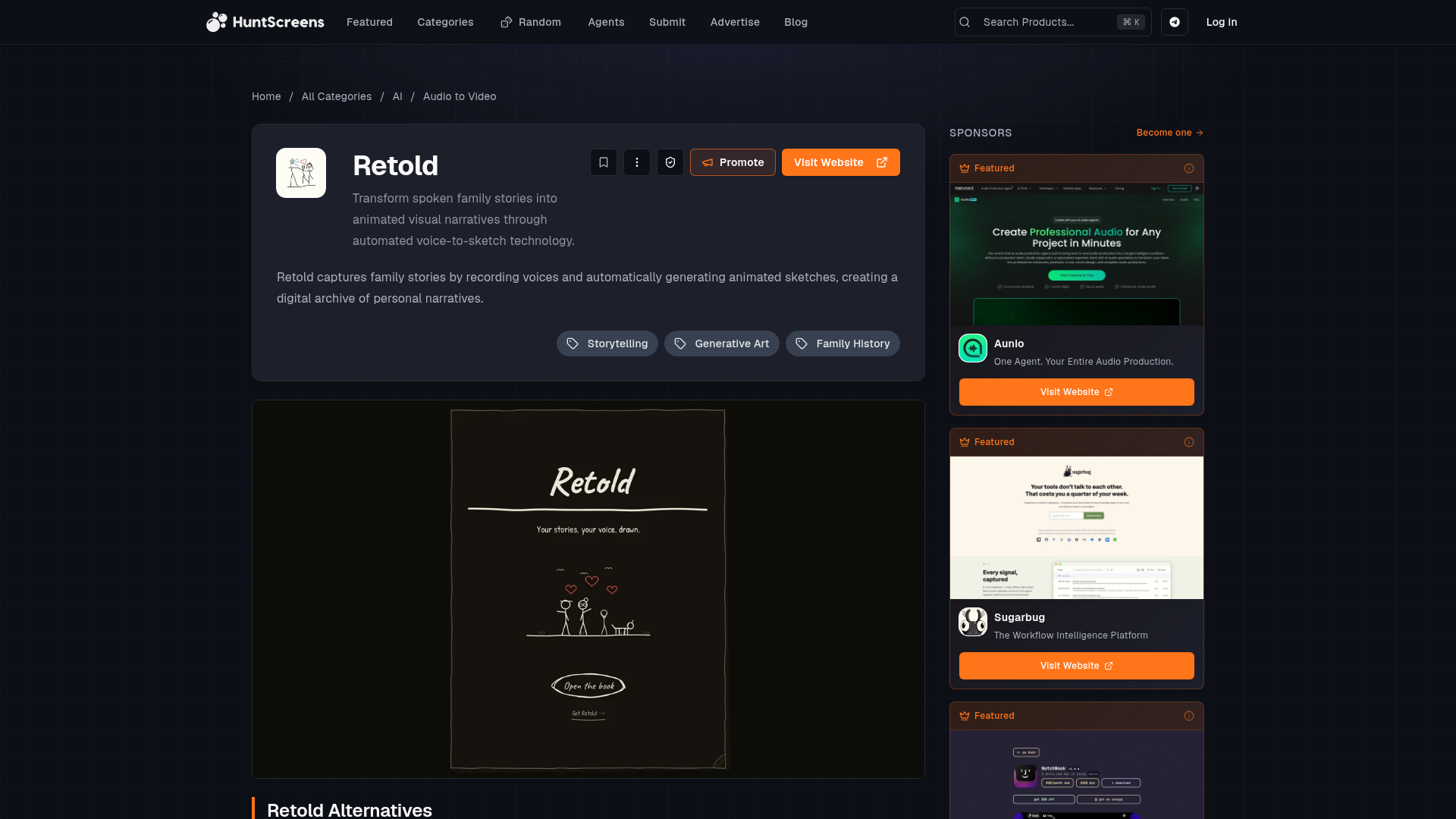Click crown Featured label on Aunio card
This screenshot has height=819, width=1456.
[987, 168]
